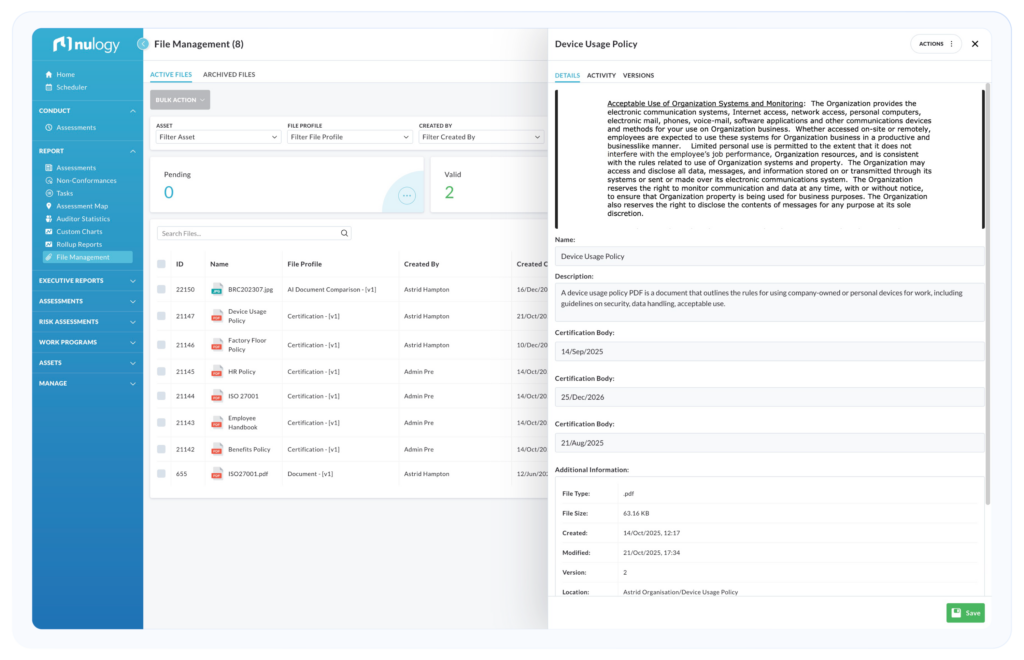Switch to the Active Files tab
This screenshot has width=1024, height=660.
[171, 74]
